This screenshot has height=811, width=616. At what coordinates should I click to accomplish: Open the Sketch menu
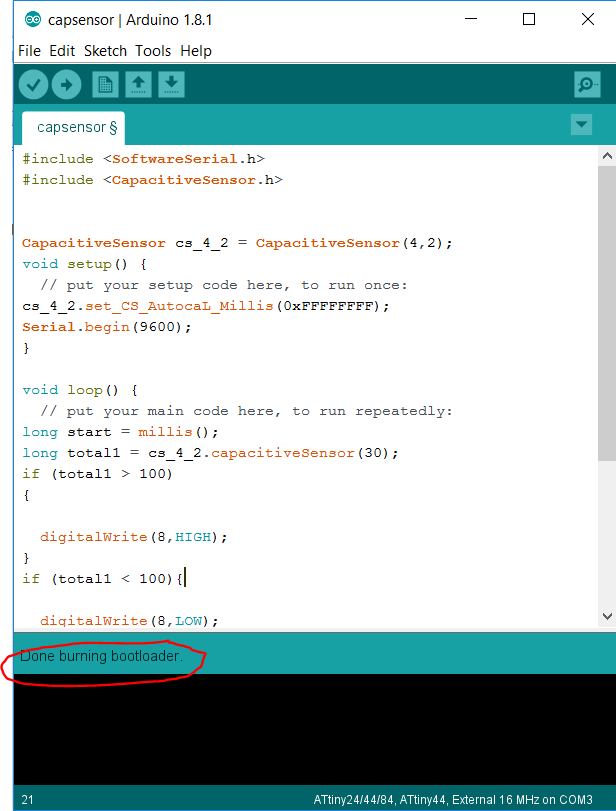click(x=106, y=51)
